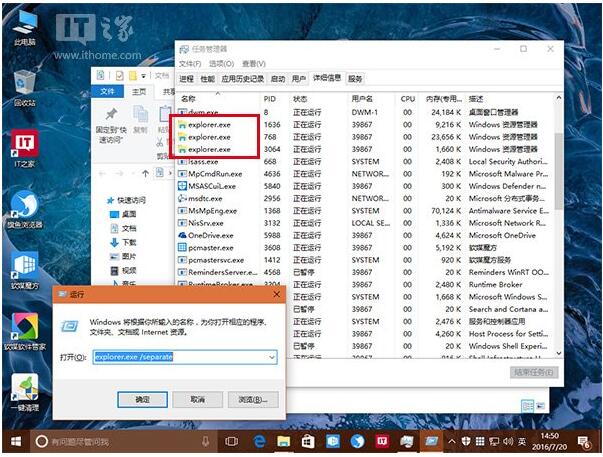Open Microsoft Edge from the taskbar
The height and width of the screenshot is (457, 603).
click(x=259, y=441)
